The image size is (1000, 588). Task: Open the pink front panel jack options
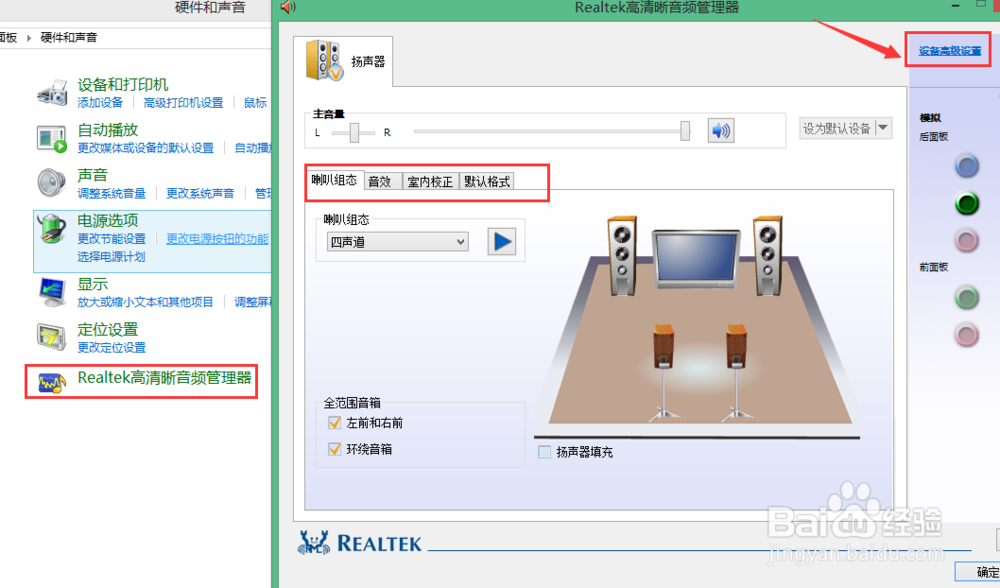click(x=967, y=335)
